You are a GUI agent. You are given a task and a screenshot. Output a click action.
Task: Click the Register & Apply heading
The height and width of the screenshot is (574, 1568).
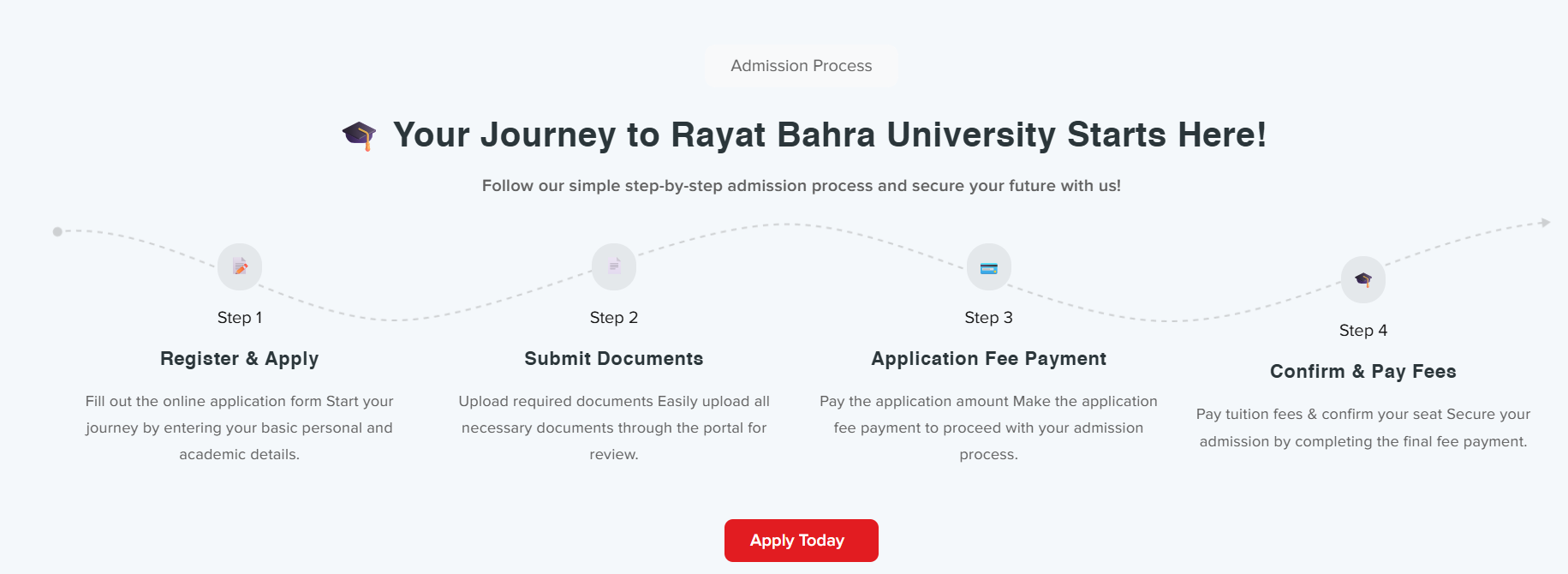pyautogui.click(x=239, y=359)
